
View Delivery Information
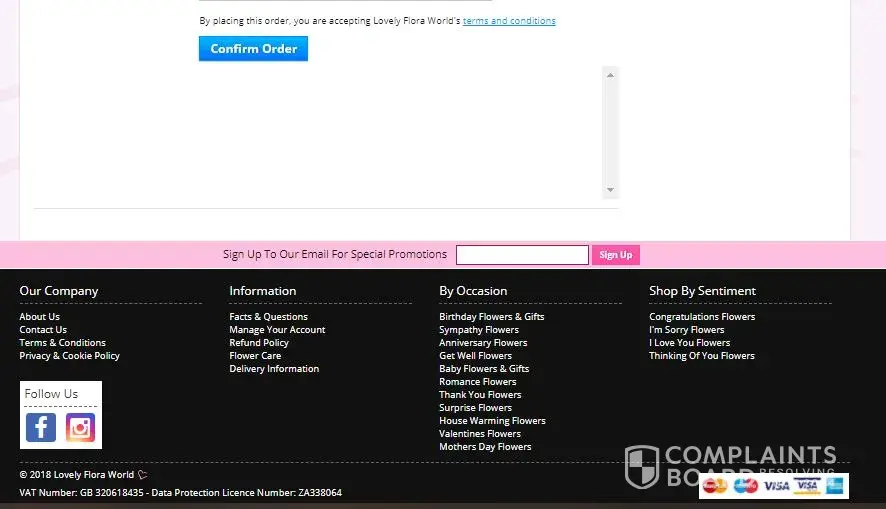274,369
